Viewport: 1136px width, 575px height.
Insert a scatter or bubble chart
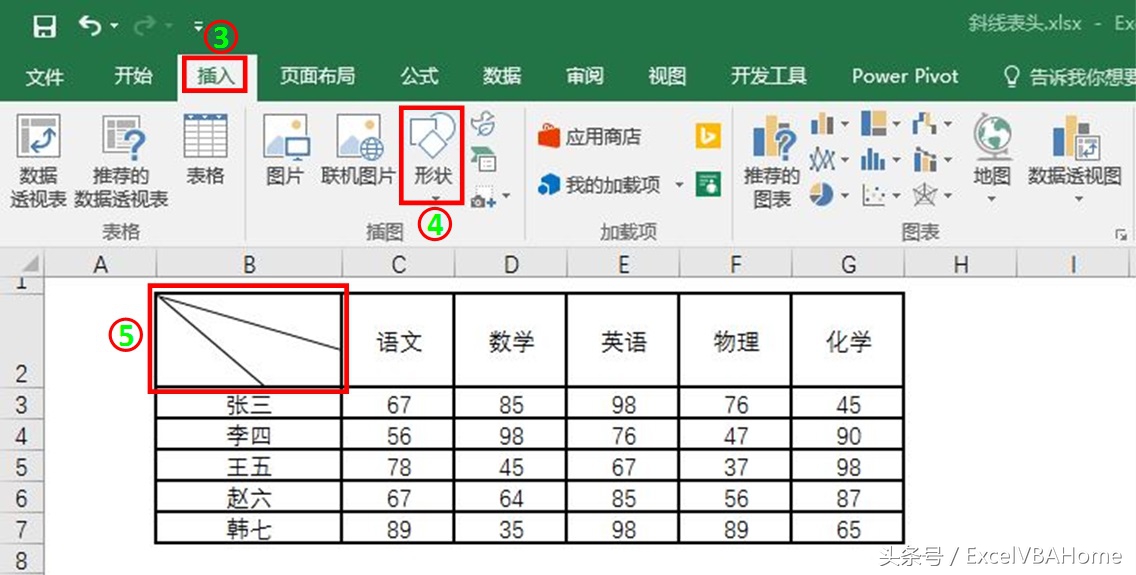(874, 194)
